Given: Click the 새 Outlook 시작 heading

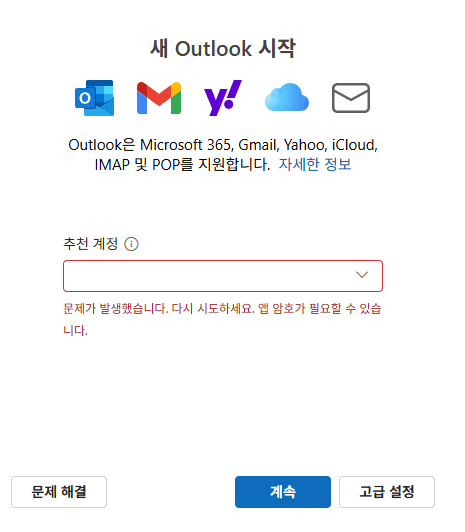Looking at the screenshot, I should tap(223, 49).
